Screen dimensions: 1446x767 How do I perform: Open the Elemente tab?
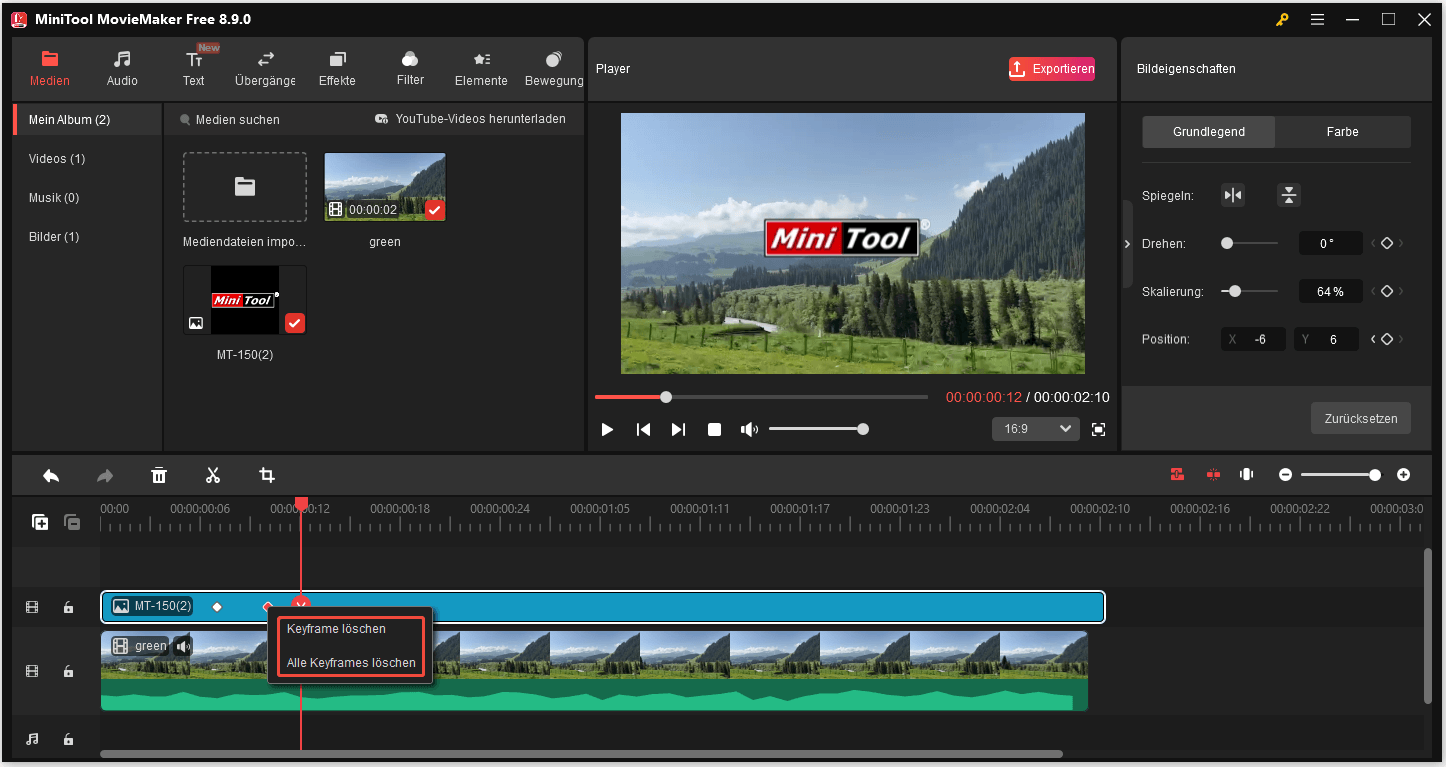pos(481,69)
